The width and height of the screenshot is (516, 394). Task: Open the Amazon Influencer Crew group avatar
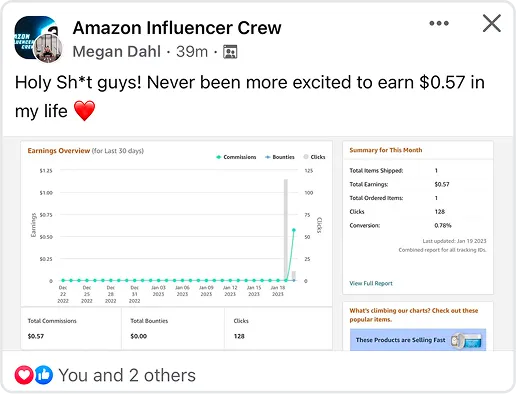(35, 37)
